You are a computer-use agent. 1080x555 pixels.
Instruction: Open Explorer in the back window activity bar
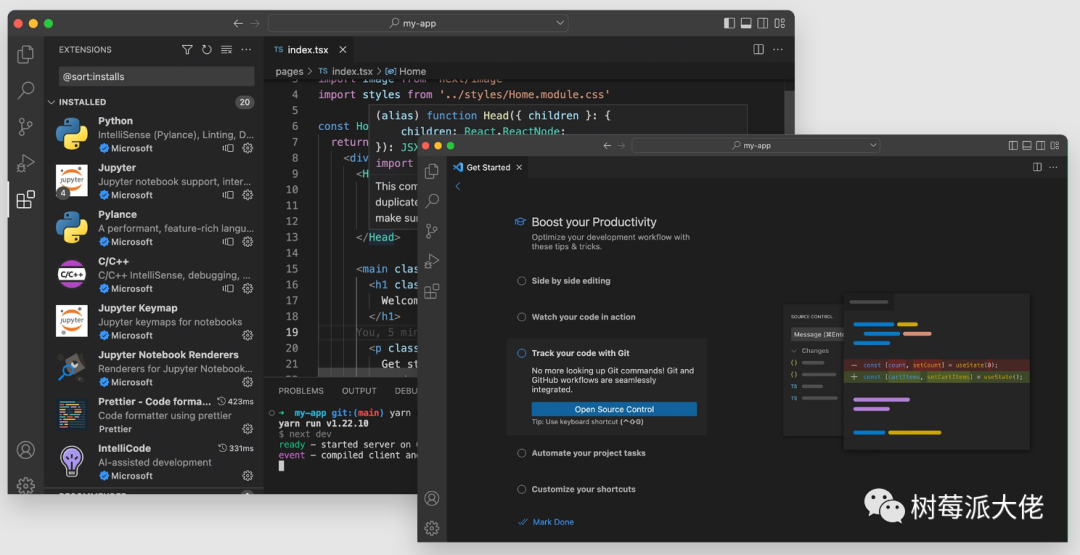pyautogui.click(x=25, y=54)
